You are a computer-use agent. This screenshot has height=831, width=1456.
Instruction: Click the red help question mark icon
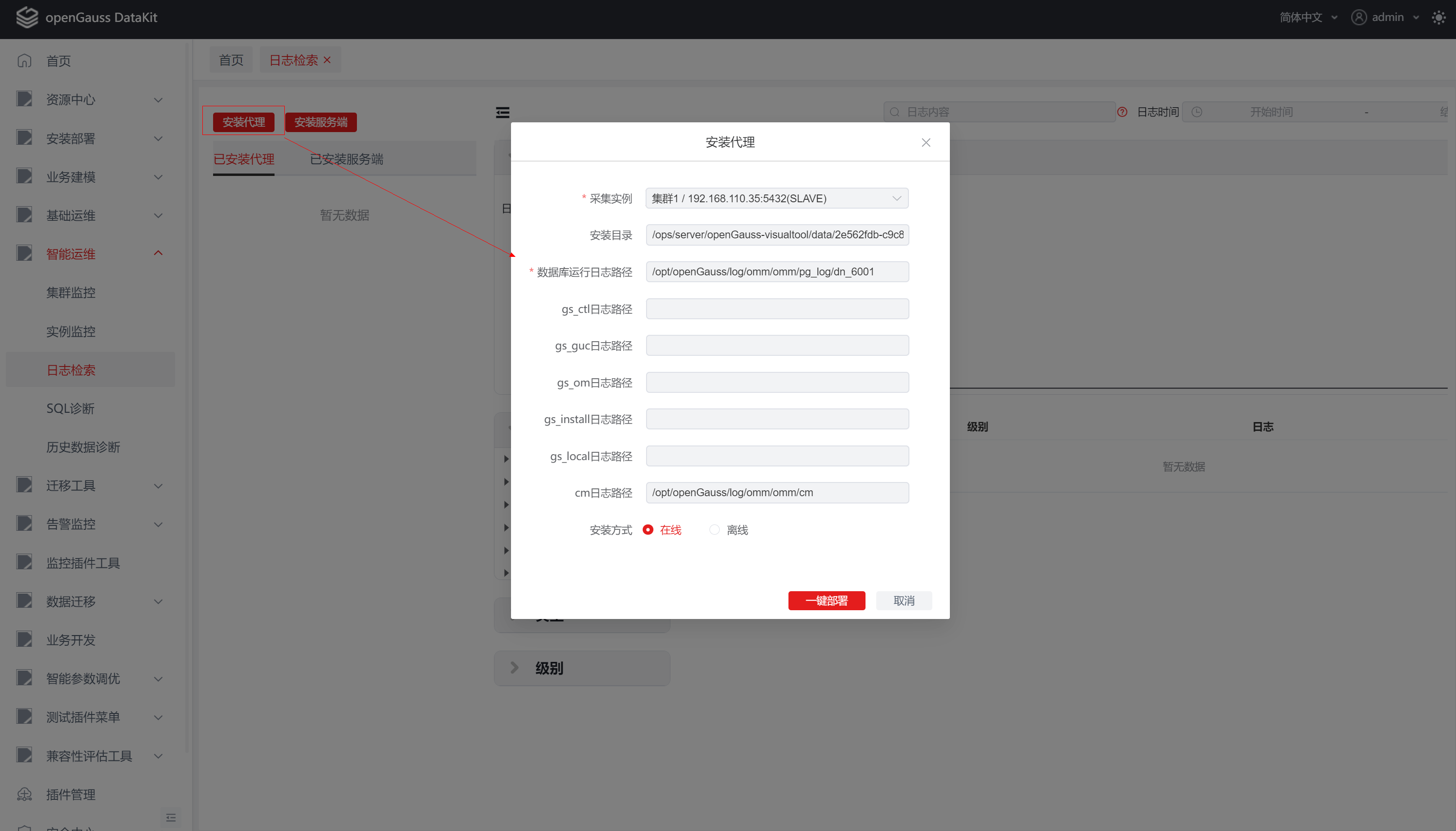(x=1122, y=113)
